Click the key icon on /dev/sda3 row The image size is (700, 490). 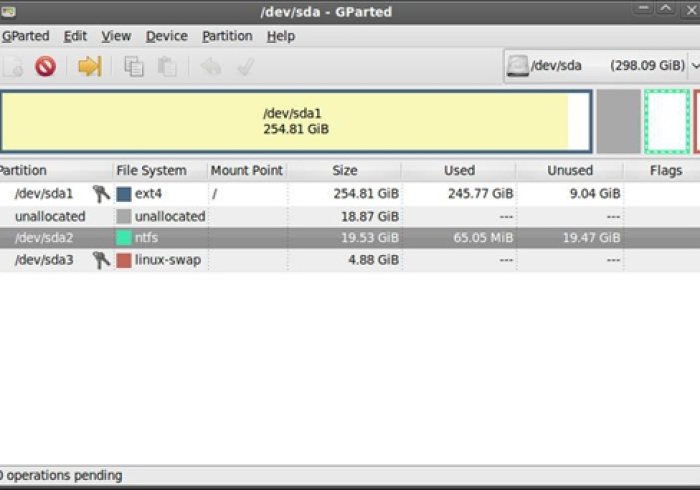click(x=100, y=260)
